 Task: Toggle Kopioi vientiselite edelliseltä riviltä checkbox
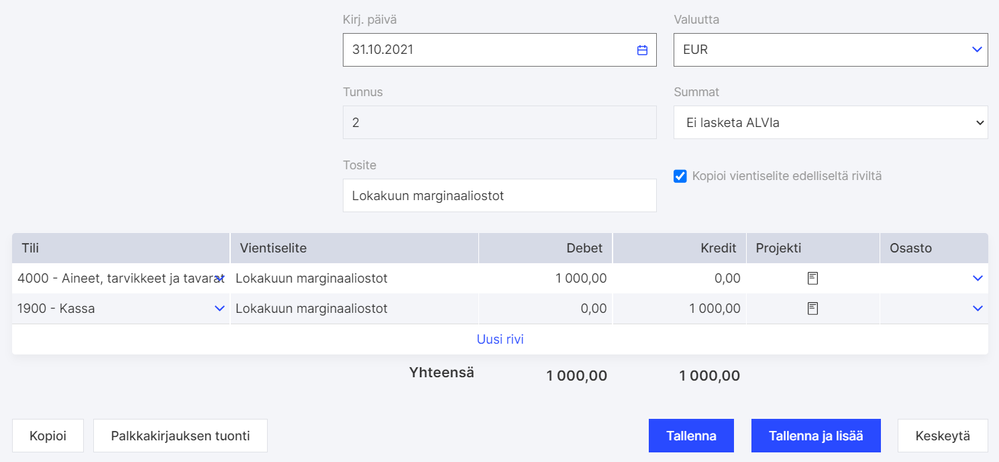coord(681,176)
